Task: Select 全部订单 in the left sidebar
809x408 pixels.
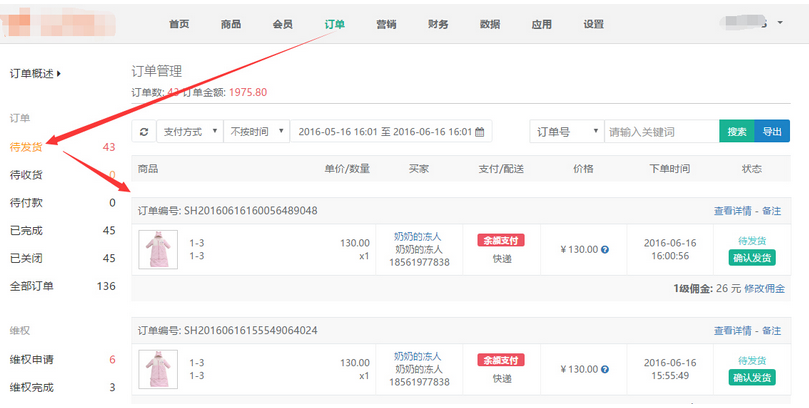Action: tap(32, 286)
